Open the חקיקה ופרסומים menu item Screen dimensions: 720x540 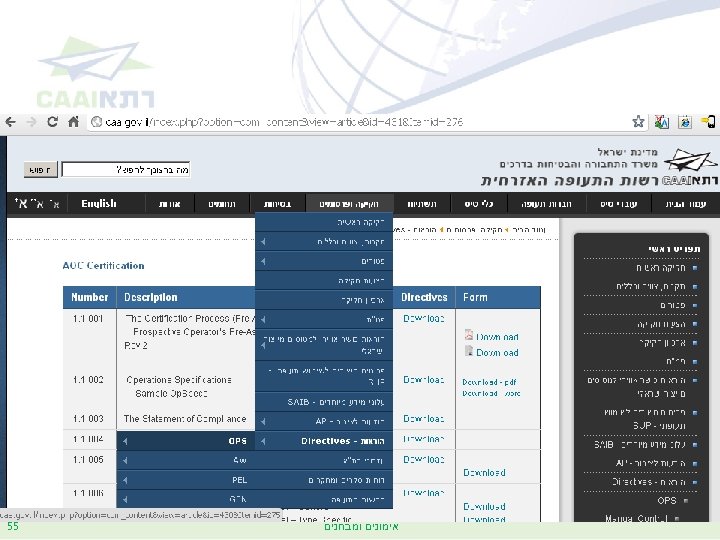tap(349, 204)
